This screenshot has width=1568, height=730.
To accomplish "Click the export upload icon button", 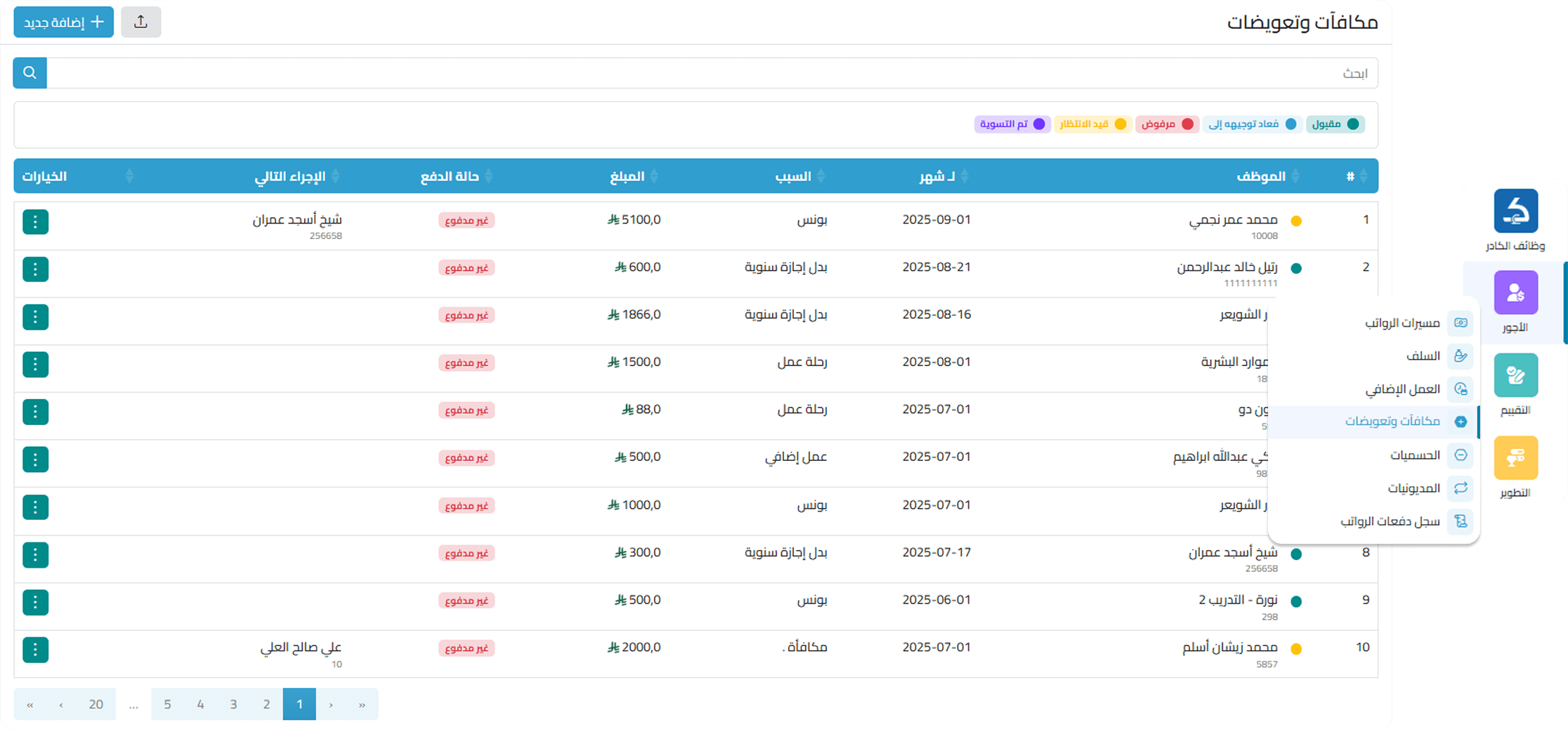I will 141,22.
